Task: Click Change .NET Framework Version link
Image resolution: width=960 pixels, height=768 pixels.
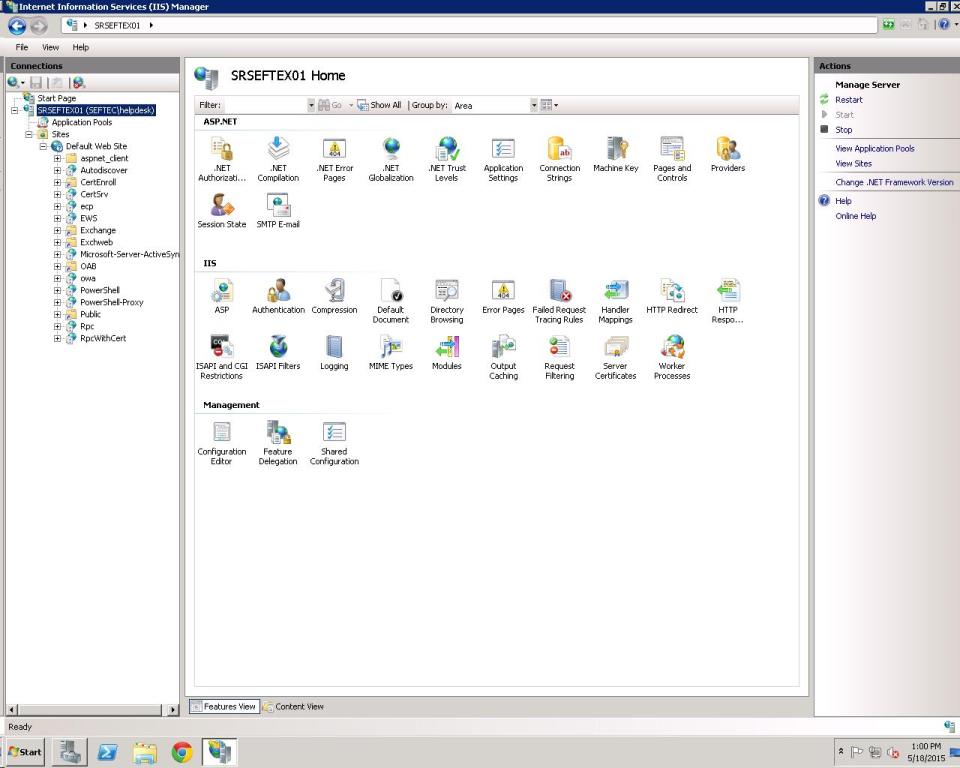Action: tap(894, 182)
